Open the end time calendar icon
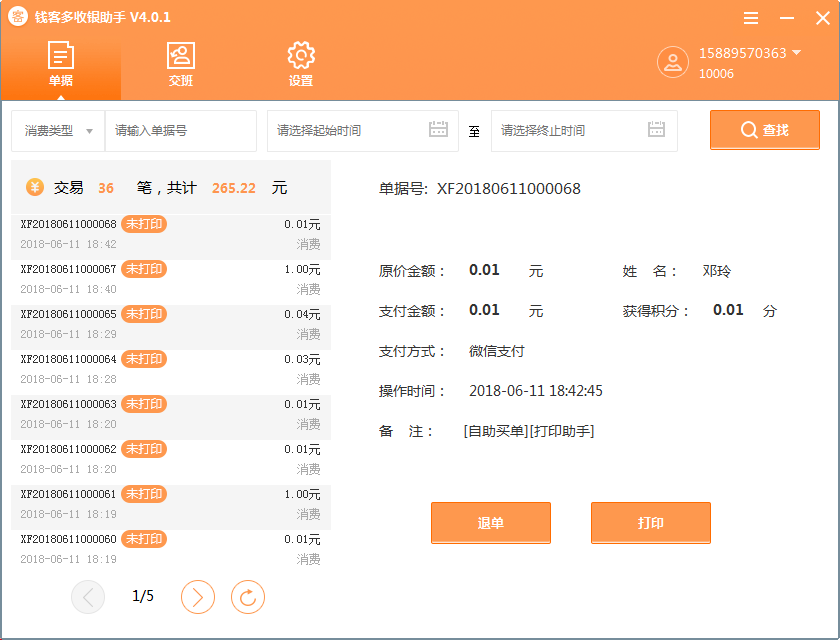 [656, 129]
